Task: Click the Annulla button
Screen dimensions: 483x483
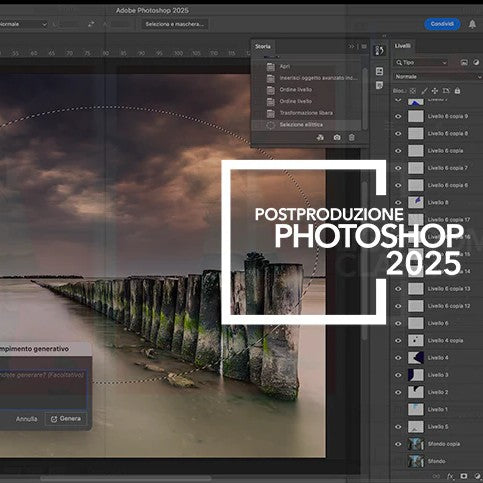Action: [26, 419]
